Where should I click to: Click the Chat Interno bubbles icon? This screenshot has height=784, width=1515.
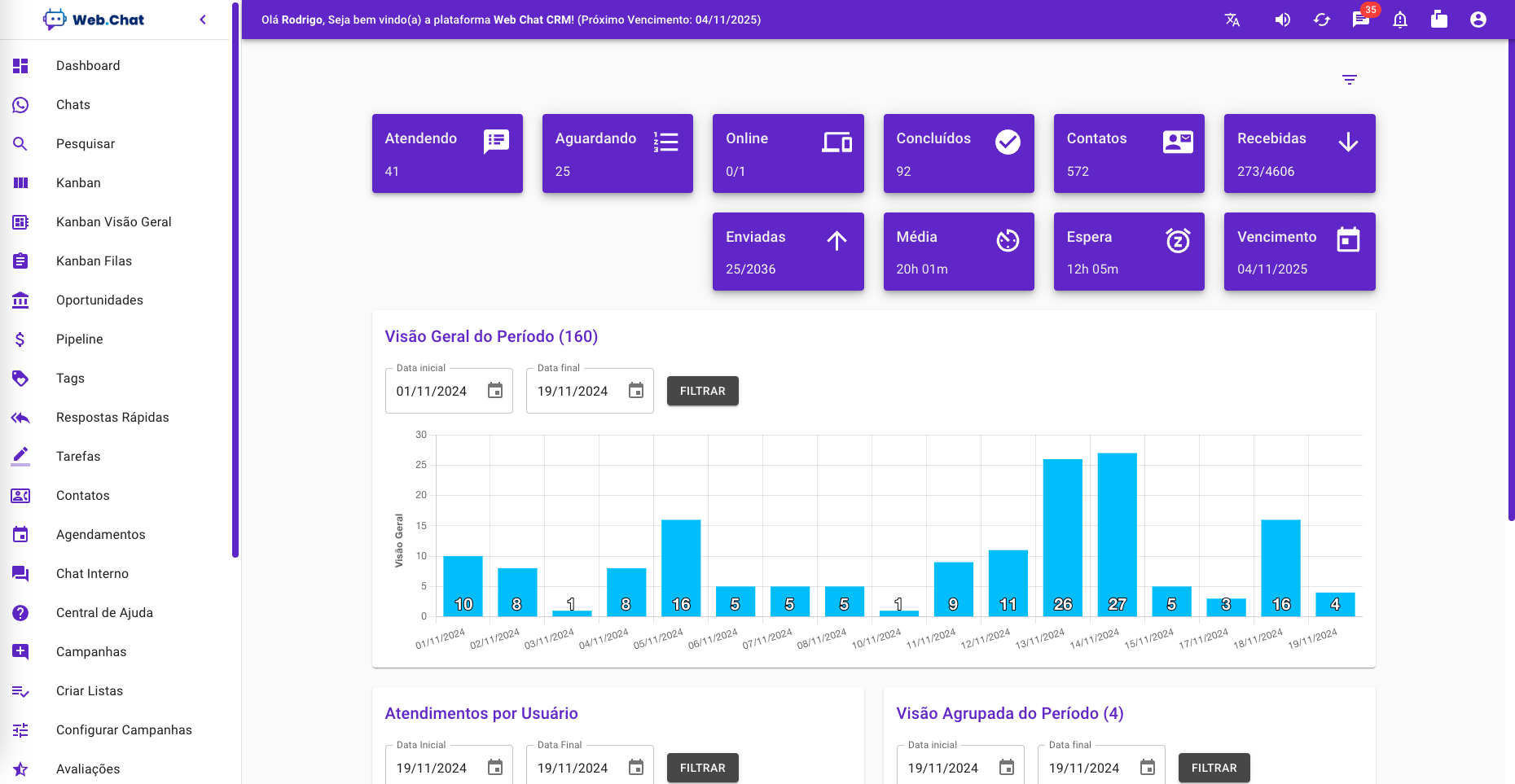(20, 574)
